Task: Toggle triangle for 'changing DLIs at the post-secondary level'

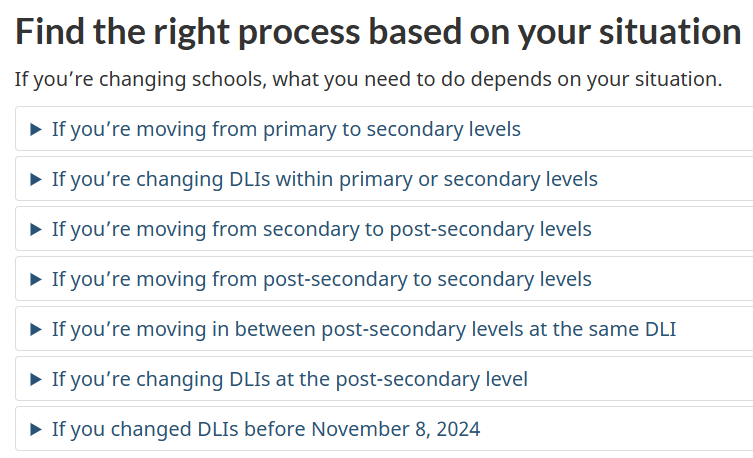Action: [x=37, y=379]
